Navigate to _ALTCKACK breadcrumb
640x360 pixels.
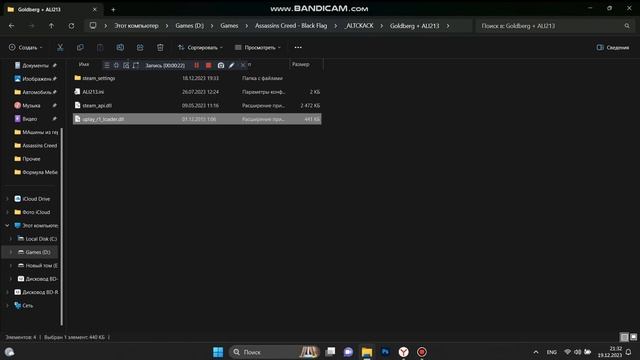pyautogui.click(x=359, y=26)
